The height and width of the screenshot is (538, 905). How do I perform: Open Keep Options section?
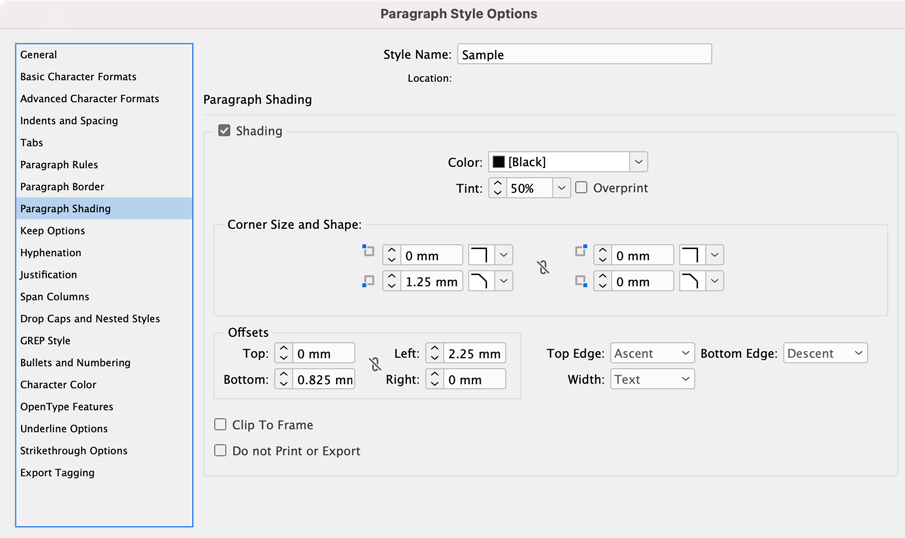pos(104,230)
